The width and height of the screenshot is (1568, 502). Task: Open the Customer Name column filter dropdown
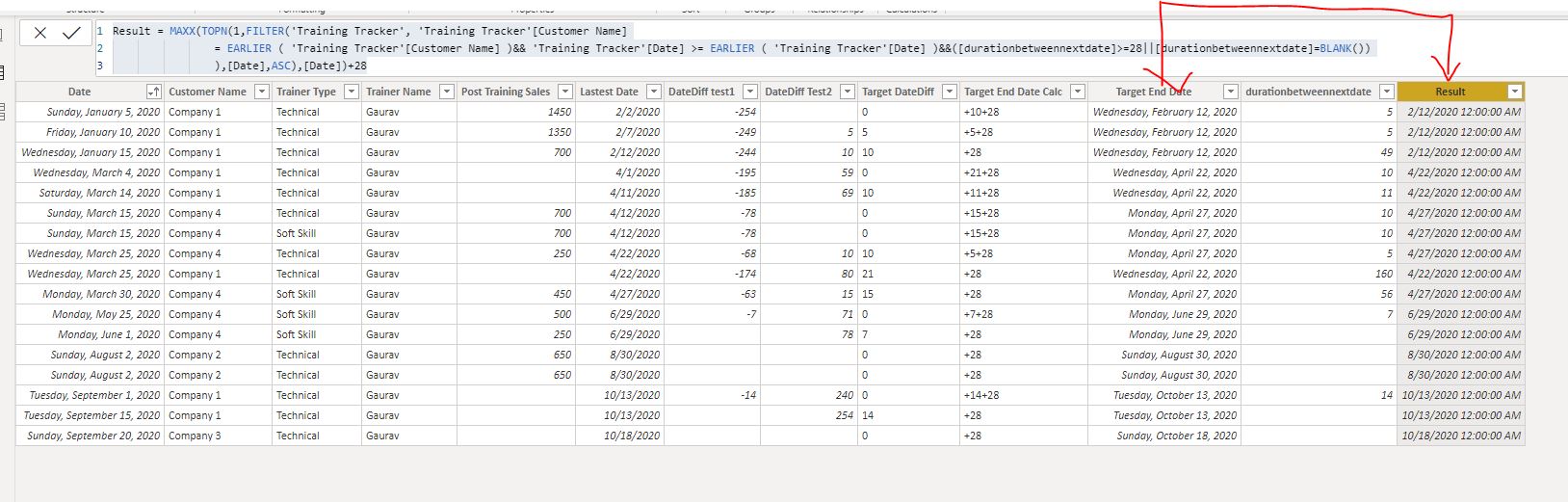click(261, 92)
